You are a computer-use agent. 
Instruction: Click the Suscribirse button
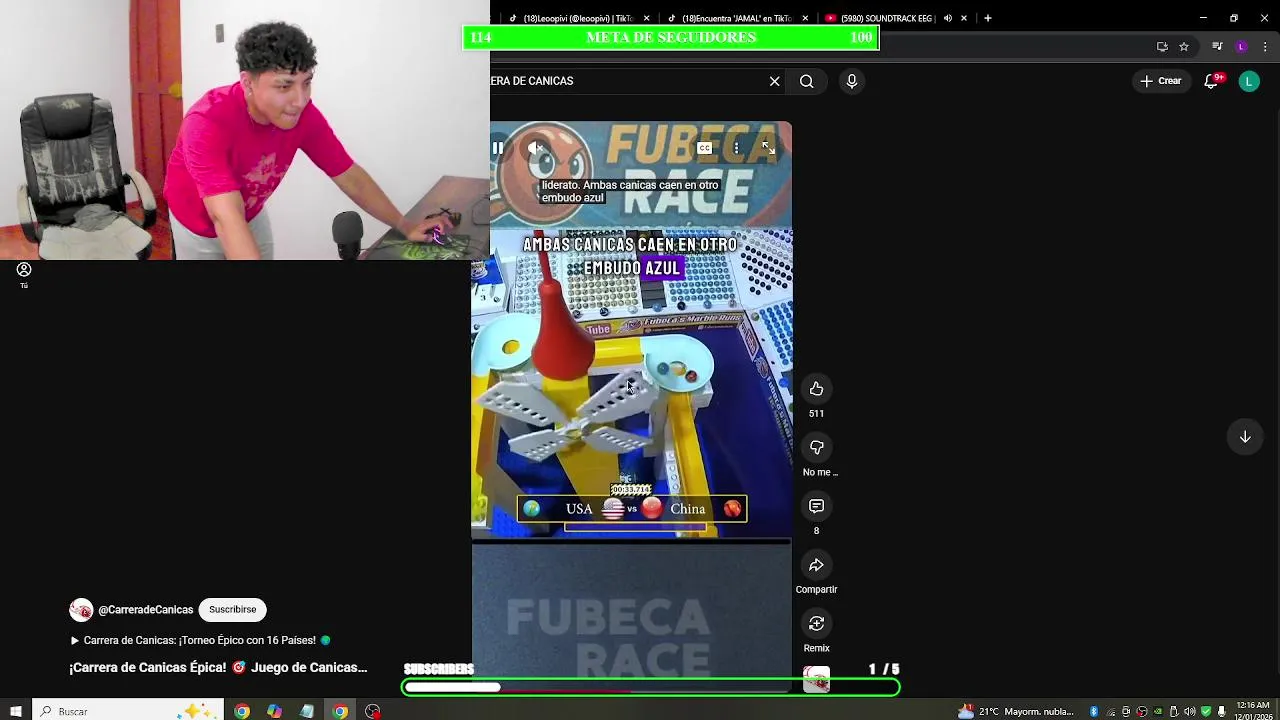point(232,609)
